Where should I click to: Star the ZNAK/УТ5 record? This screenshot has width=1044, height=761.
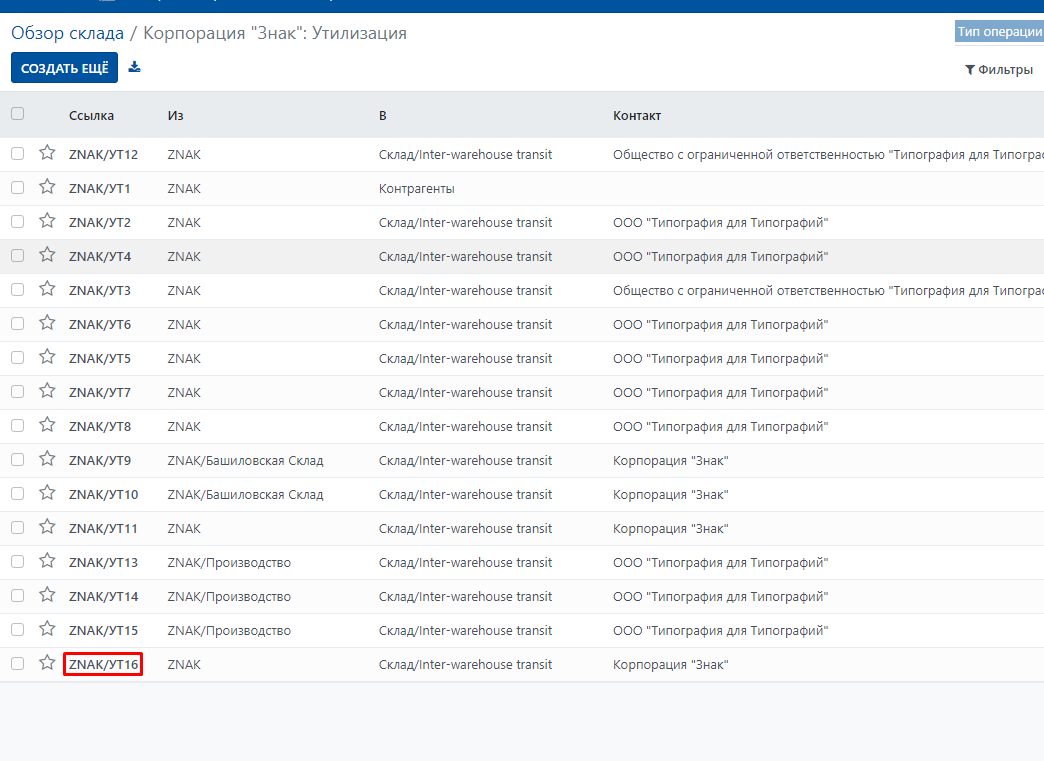(x=47, y=357)
